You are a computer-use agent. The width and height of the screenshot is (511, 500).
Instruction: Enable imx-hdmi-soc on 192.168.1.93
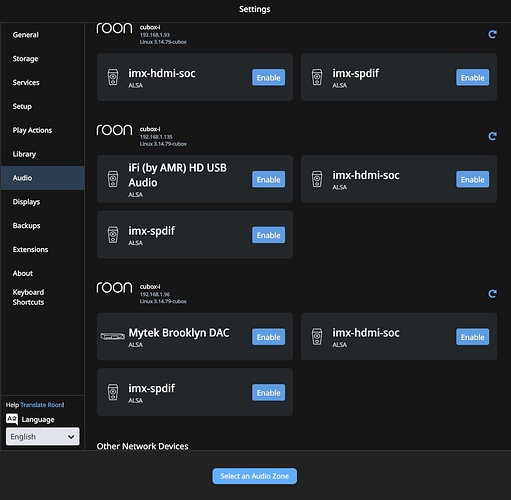tap(268, 77)
